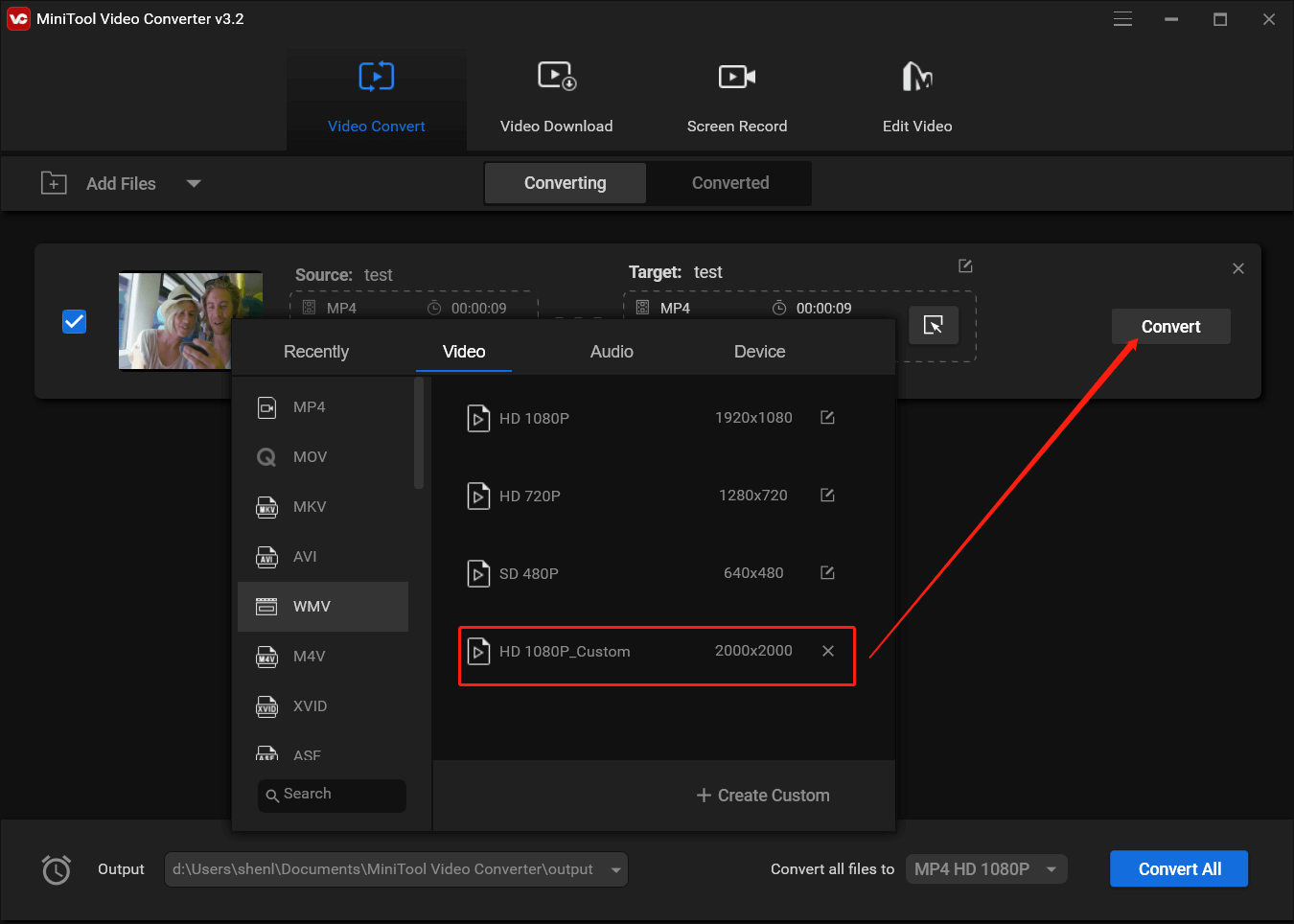Image resolution: width=1294 pixels, height=924 pixels.
Task: Click Create Custom to make a preset
Action: point(762,795)
